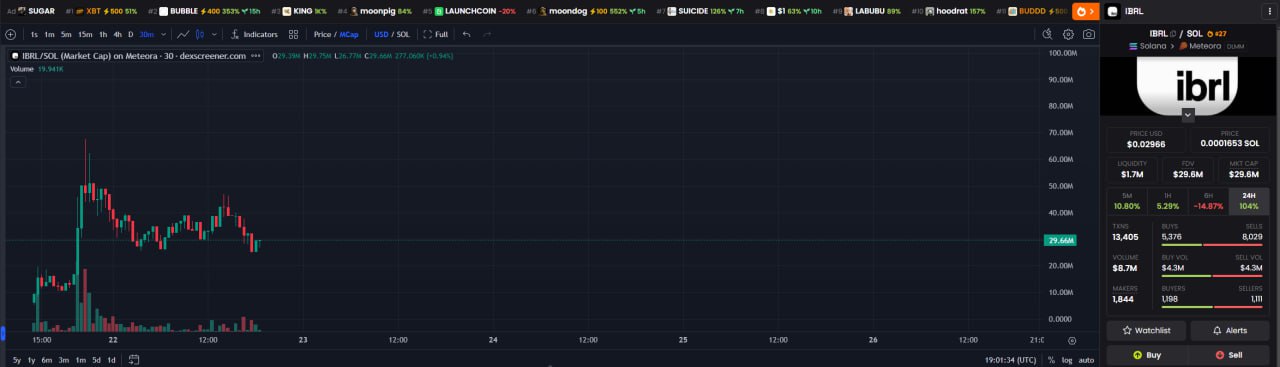Click the compare or add symbol plus icon
Screen dimensions: 1280x367
pyautogui.click(x=10, y=34)
